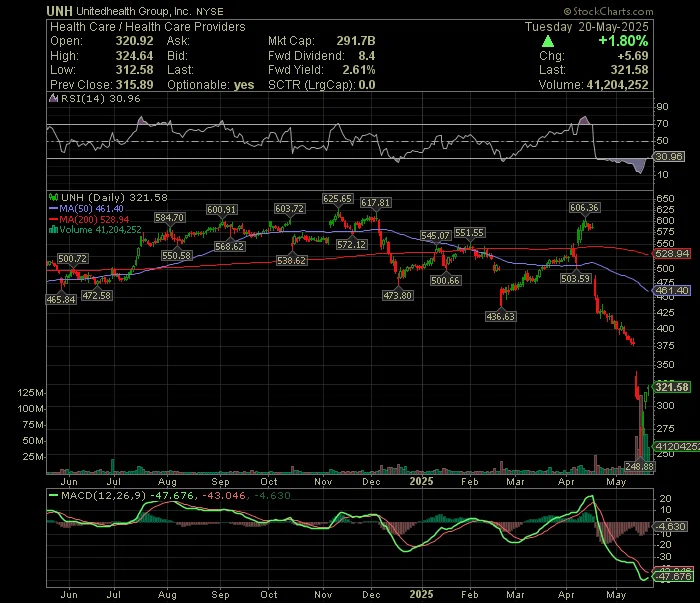Viewport: 700px width, 603px height.
Task: Click the last price tag 321.58
Action: (x=673, y=387)
